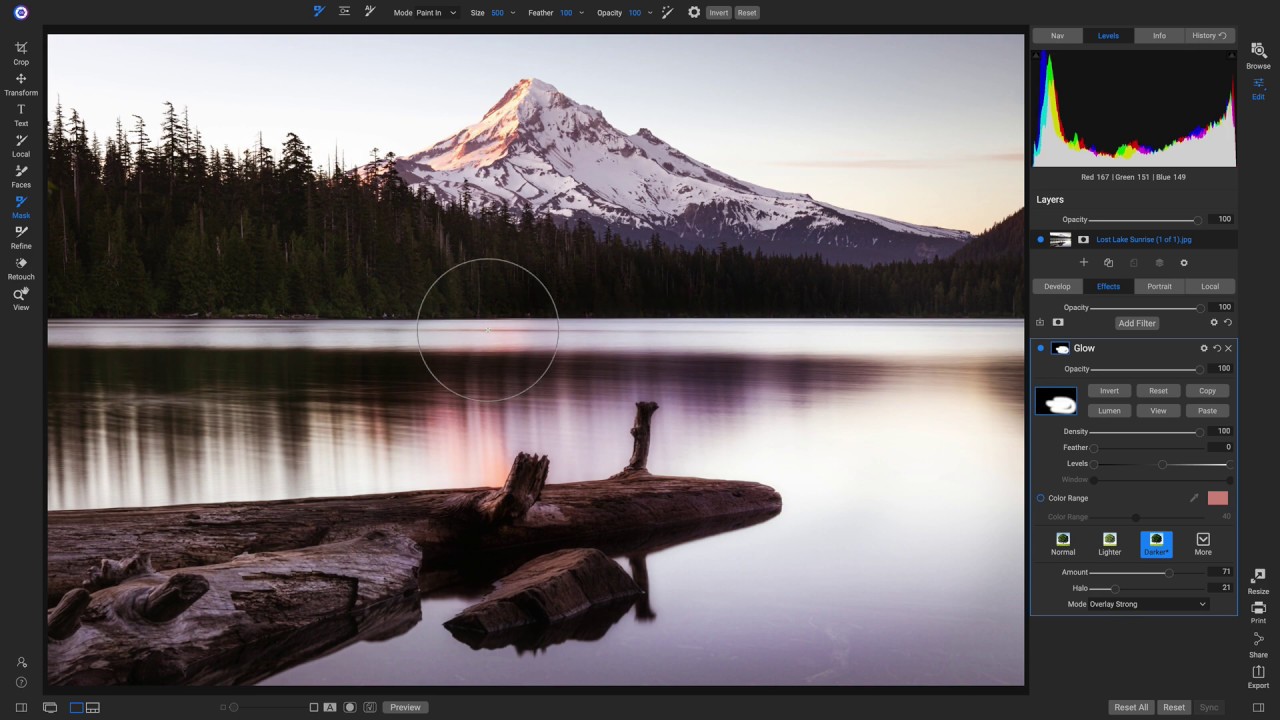1280x720 pixels.
Task: Select the View zoom tool
Action: [x=21, y=299]
